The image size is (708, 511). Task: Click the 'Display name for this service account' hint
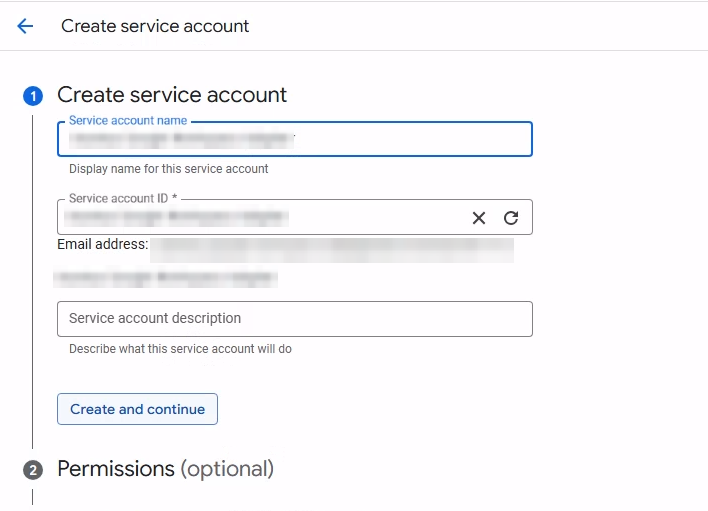[x=168, y=169]
